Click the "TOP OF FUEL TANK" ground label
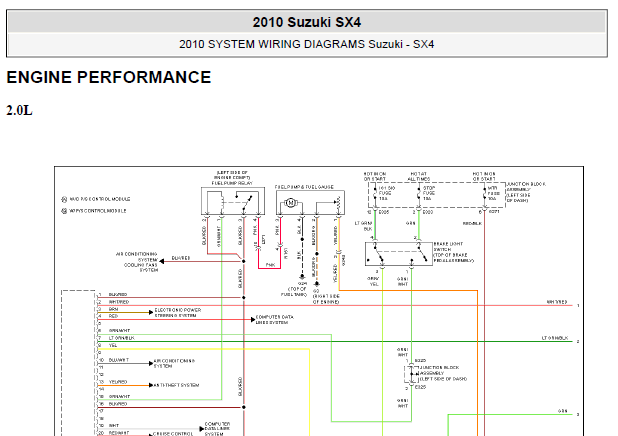Image resolution: width=618 pixels, height=436 pixels. click(294, 291)
